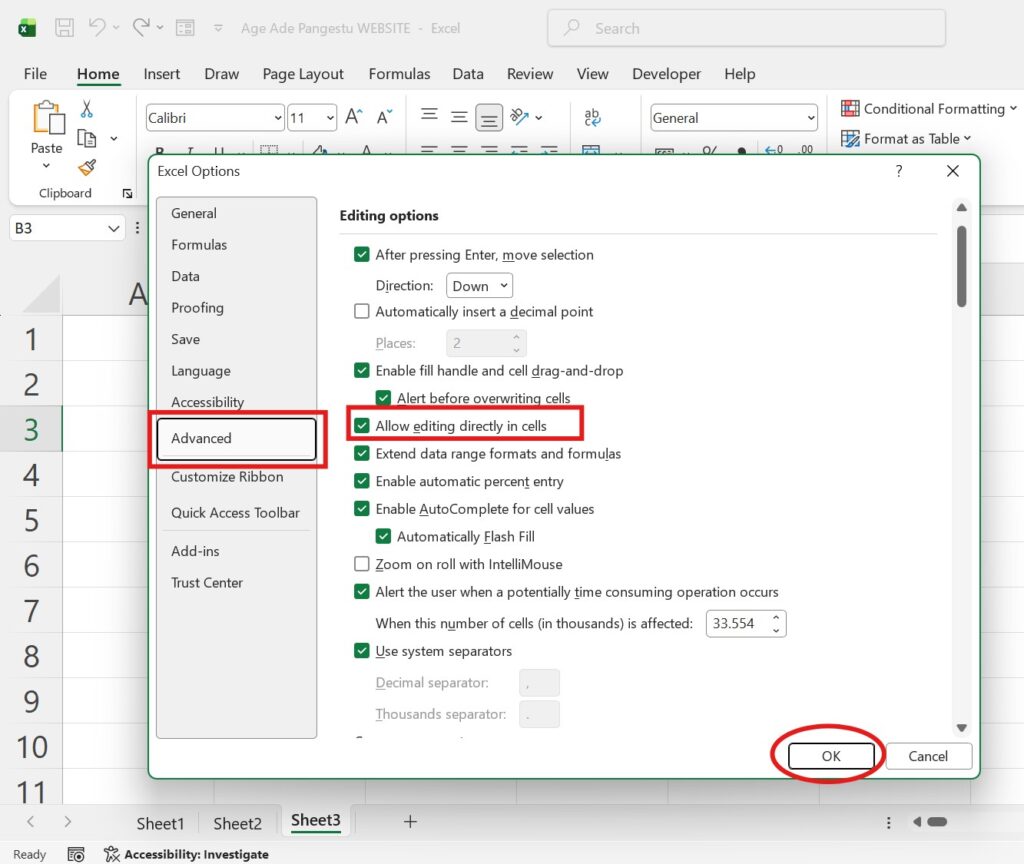
Task: Click the Excel Options vertical scrollbar thumb
Action: click(x=961, y=266)
